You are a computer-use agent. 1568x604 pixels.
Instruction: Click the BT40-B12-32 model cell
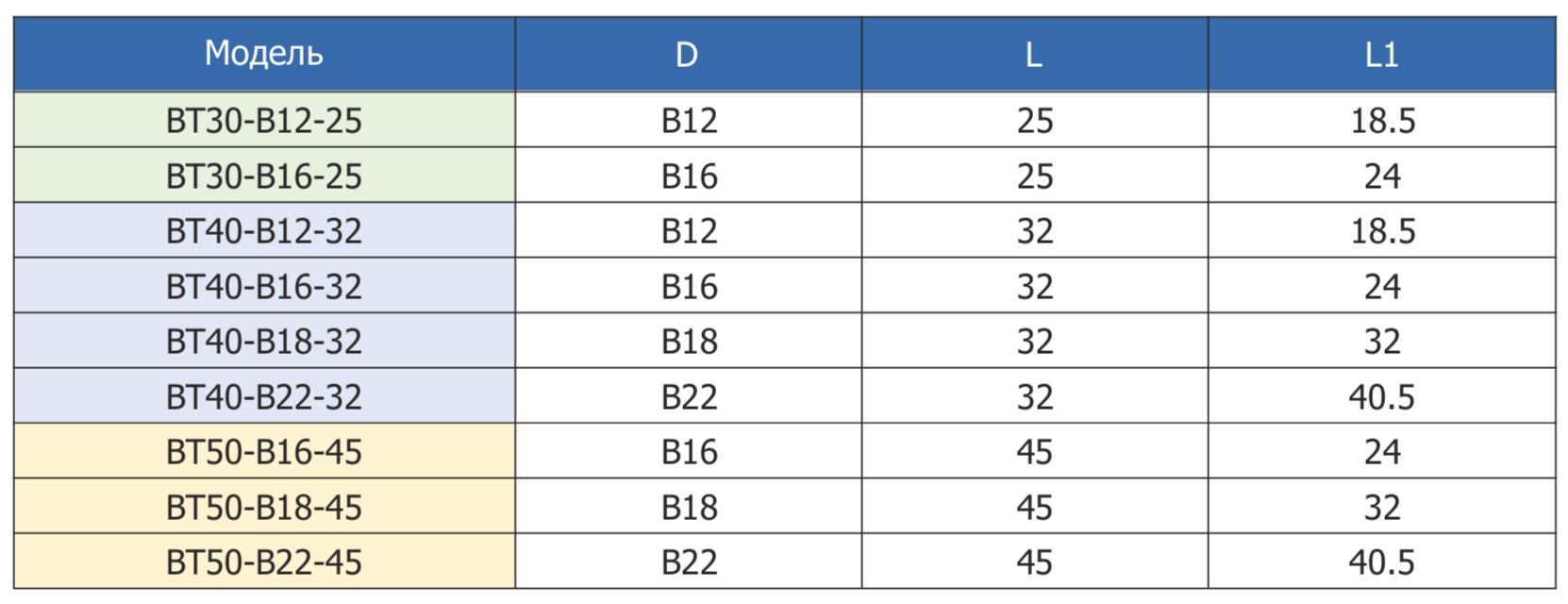coord(264,231)
